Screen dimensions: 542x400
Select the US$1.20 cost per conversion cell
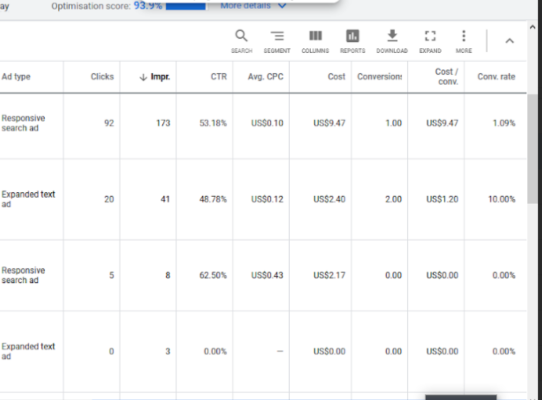click(x=442, y=199)
